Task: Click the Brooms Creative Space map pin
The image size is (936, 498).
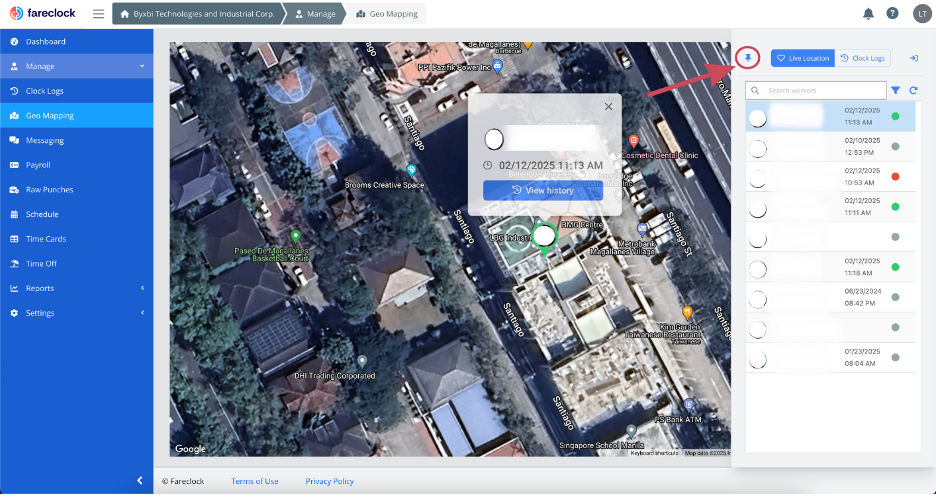Action: click(x=411, y=171)
